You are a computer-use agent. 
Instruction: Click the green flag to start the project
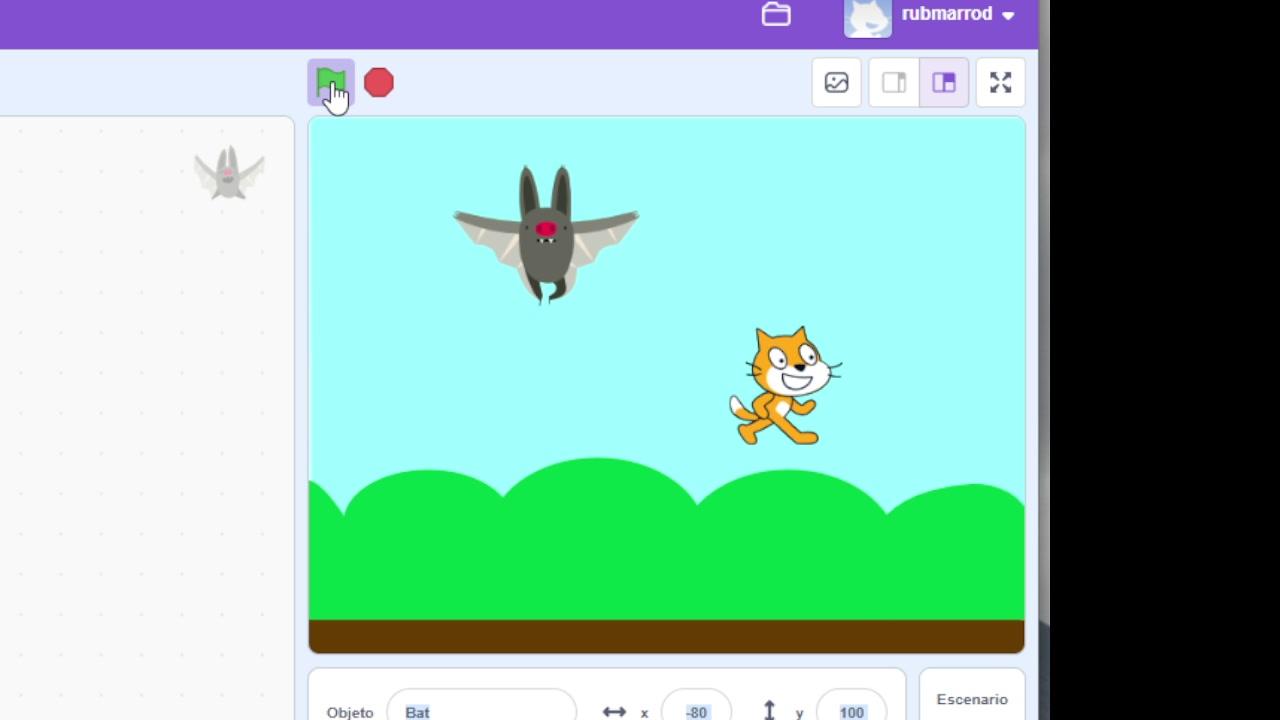pos(330,82)
